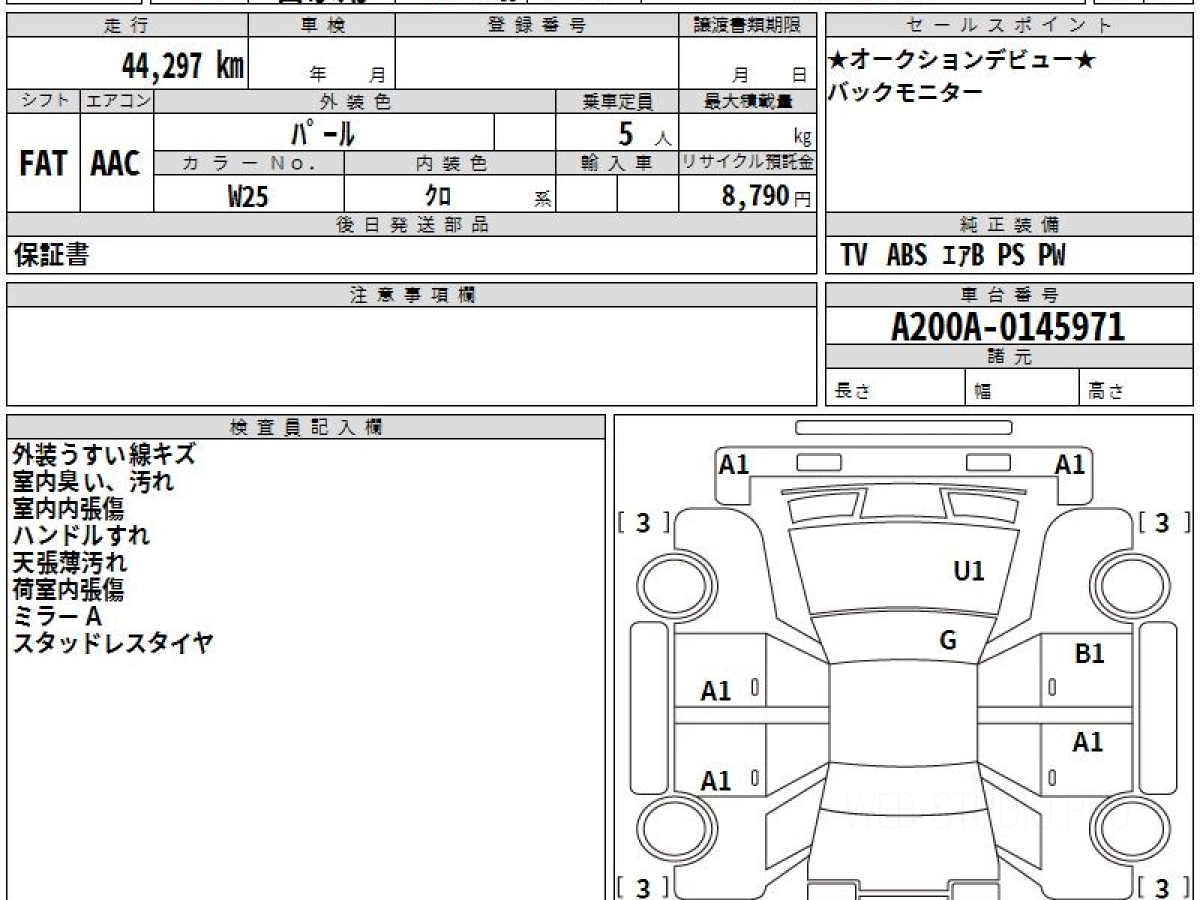Select the note スタッドレスタイヤ
The width and height of the screenshot is (1200, 900).
pos(113,643)
